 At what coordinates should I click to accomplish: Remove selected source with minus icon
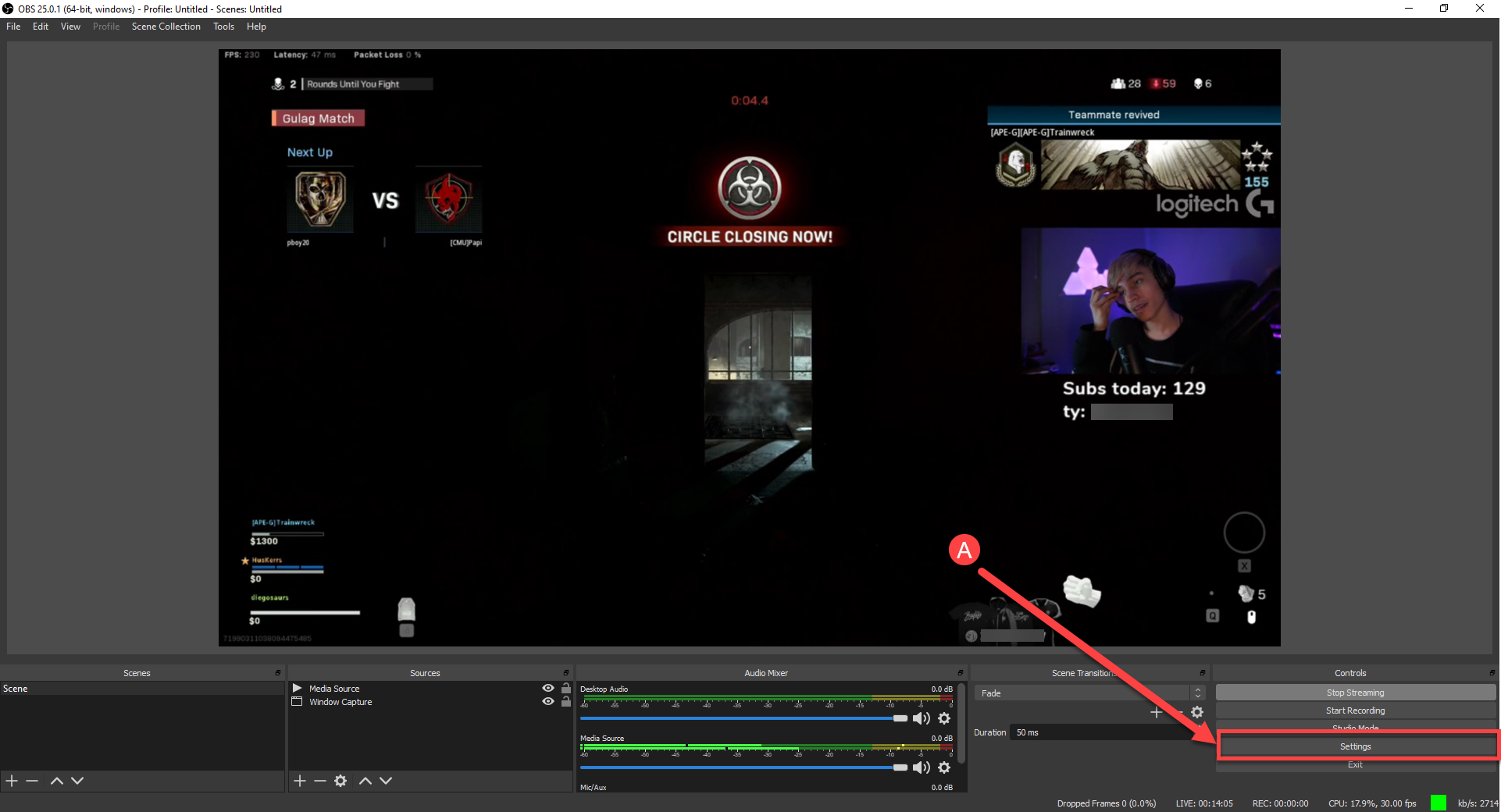point(320,781)
